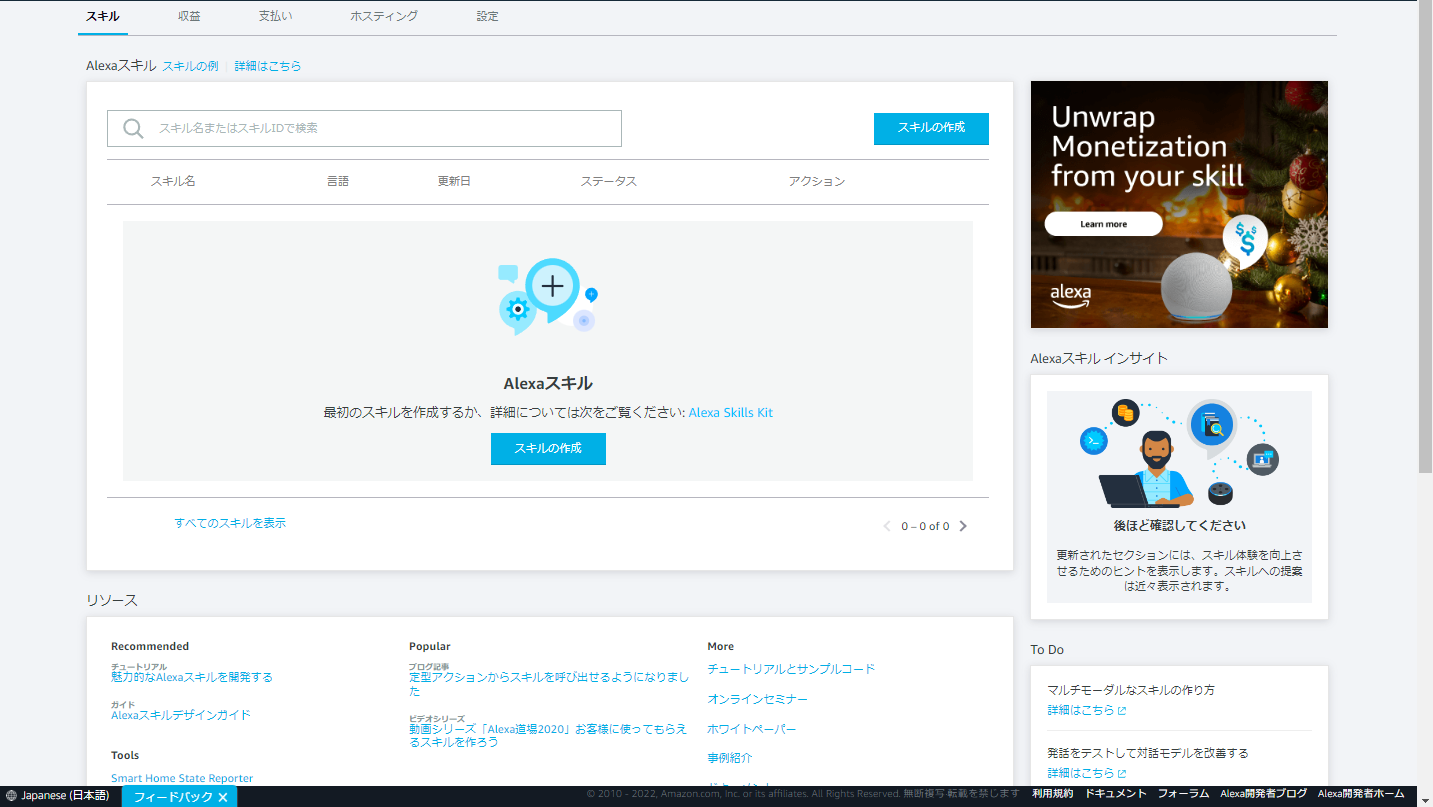1433x807 pixels.
Task: Click the magnifier icon in the skill search bar
Action: click(x=132, y=128)
